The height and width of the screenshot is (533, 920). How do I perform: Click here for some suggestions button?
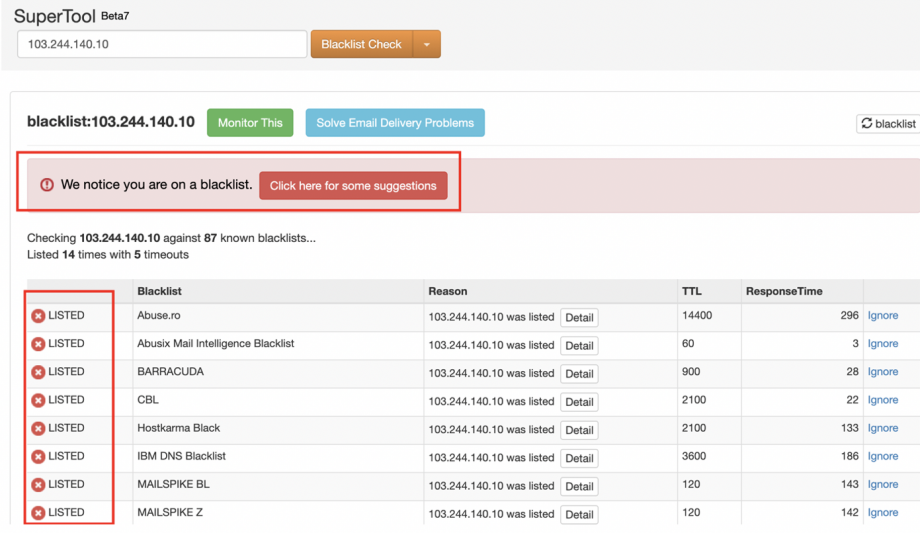(x=353, y=186)
